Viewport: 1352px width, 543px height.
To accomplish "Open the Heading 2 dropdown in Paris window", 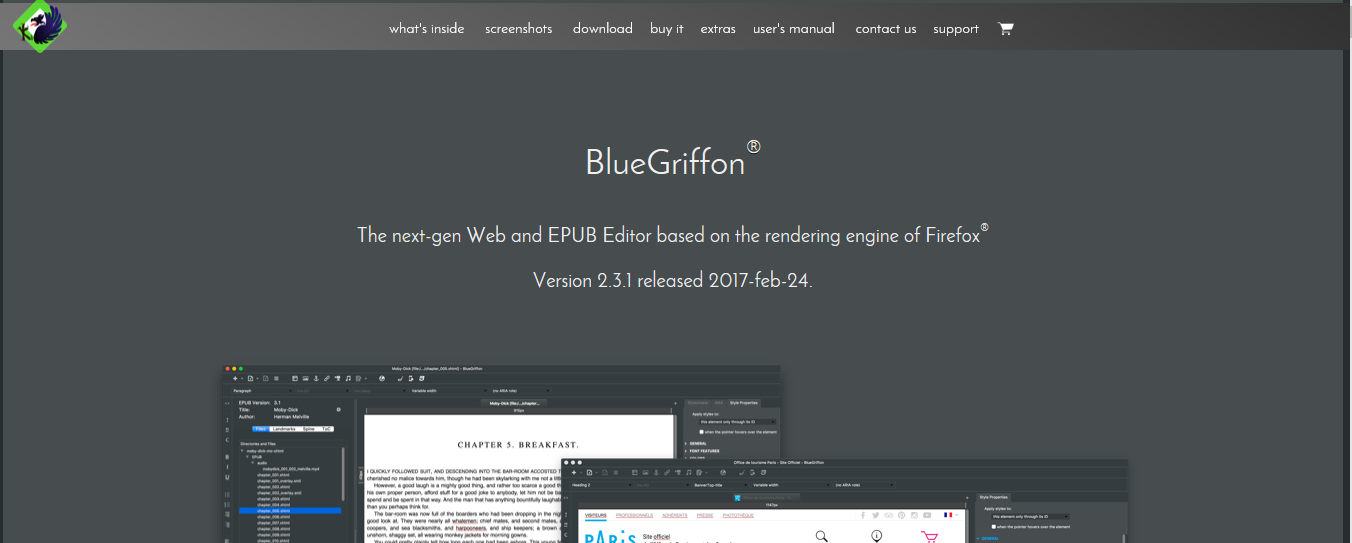I will [601, 485].
